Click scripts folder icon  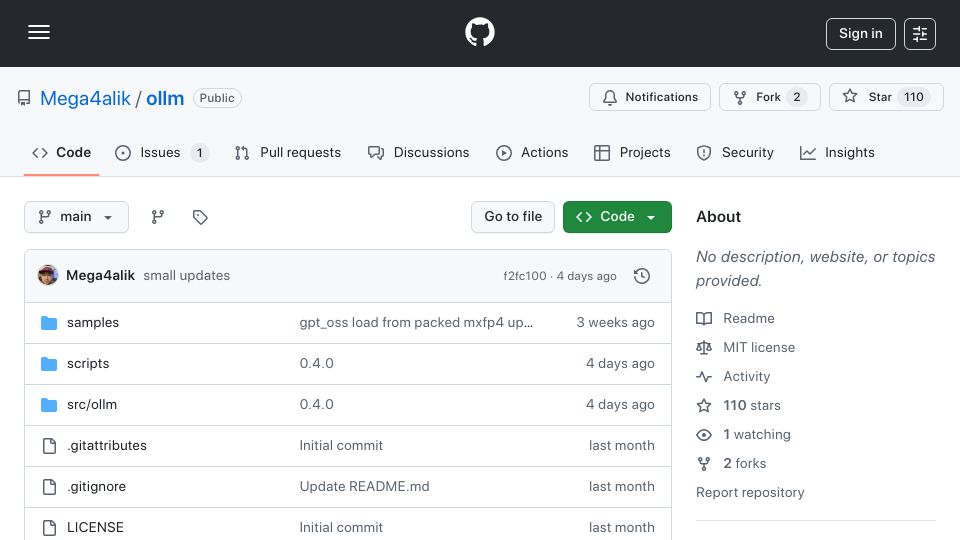click(49, 364)
